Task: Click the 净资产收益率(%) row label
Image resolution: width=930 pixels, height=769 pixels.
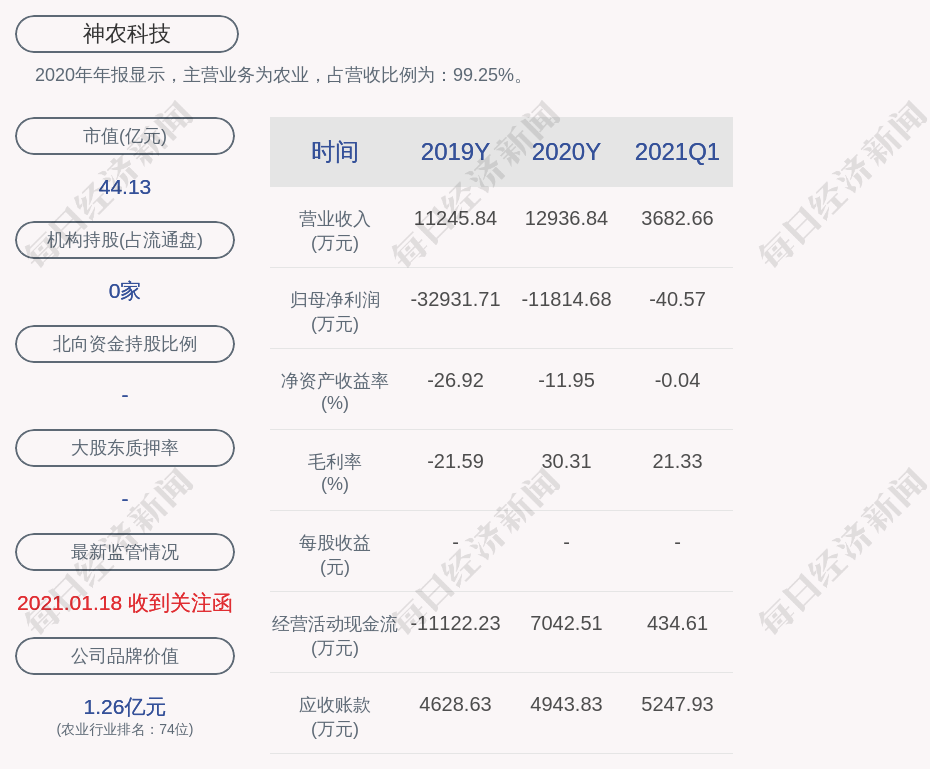Action: click(335, 392)
